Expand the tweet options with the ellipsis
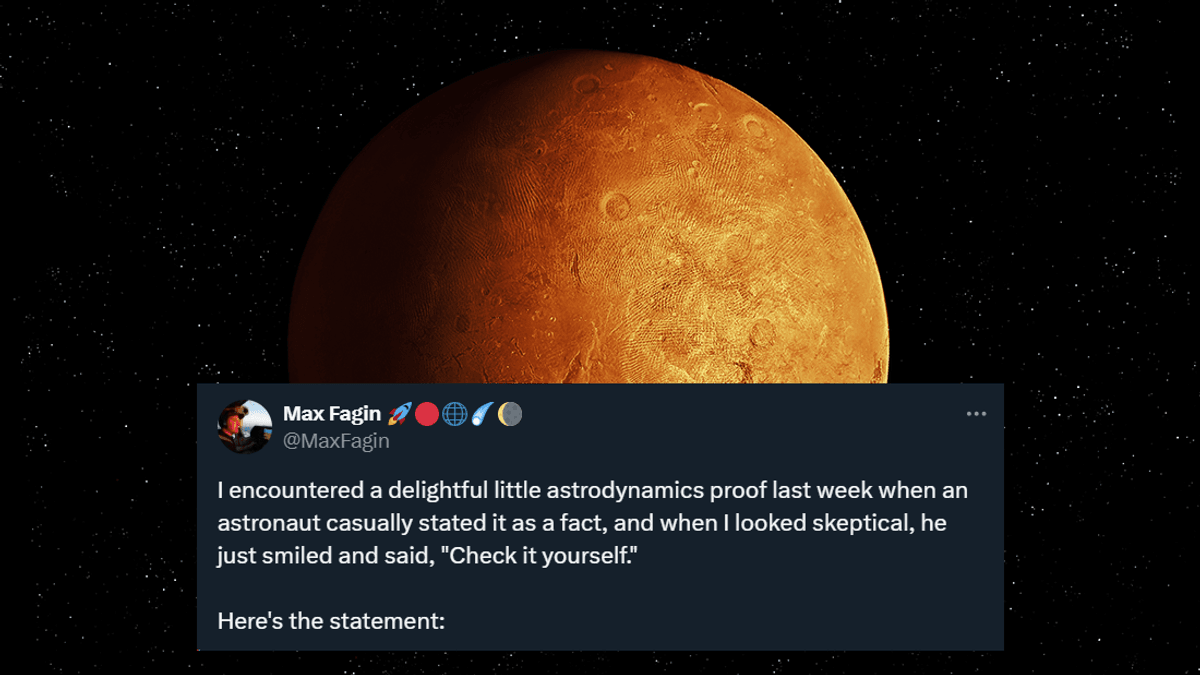Viewport: 1200px width, 675px height. coord(977,413)
